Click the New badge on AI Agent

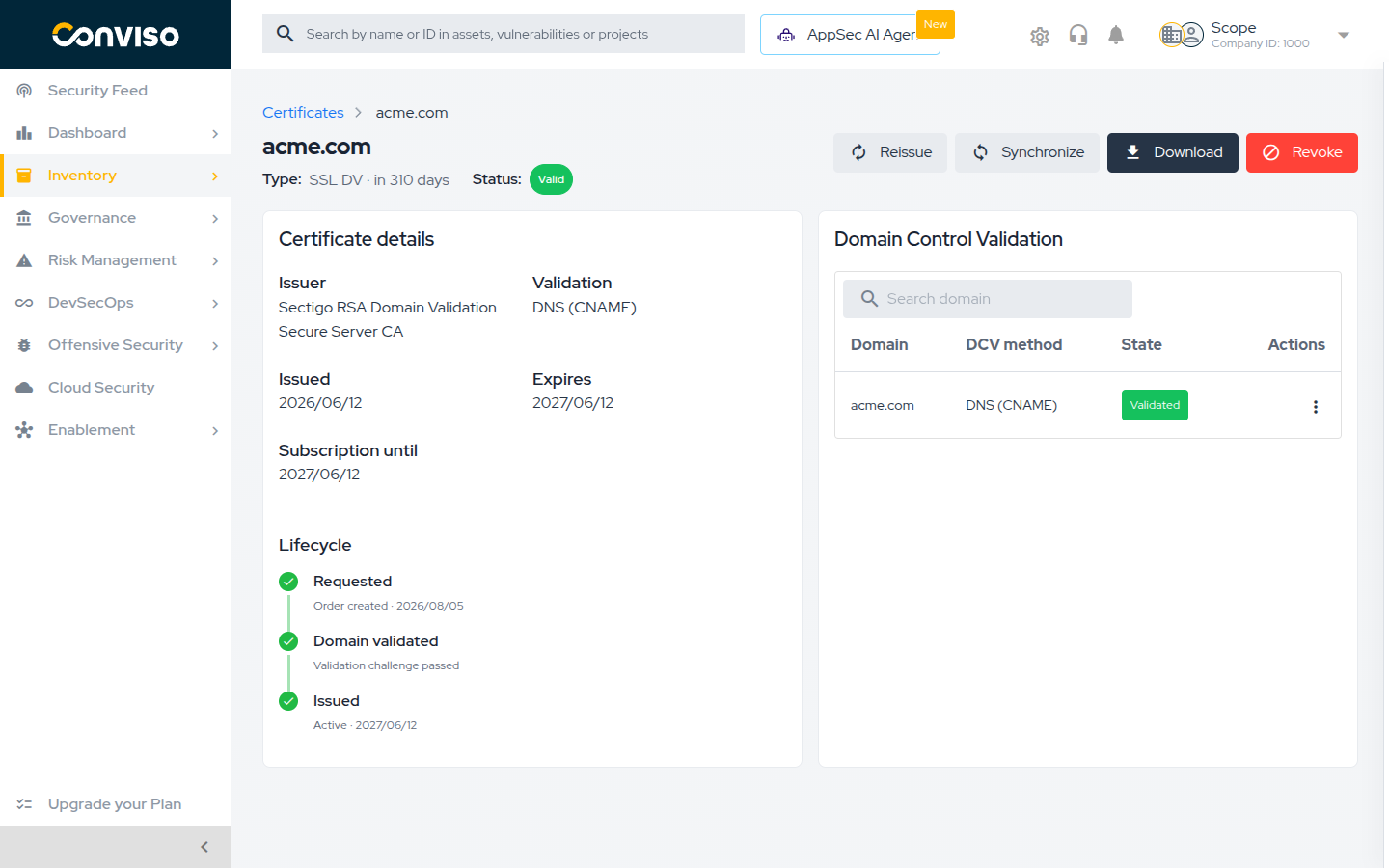936,24
